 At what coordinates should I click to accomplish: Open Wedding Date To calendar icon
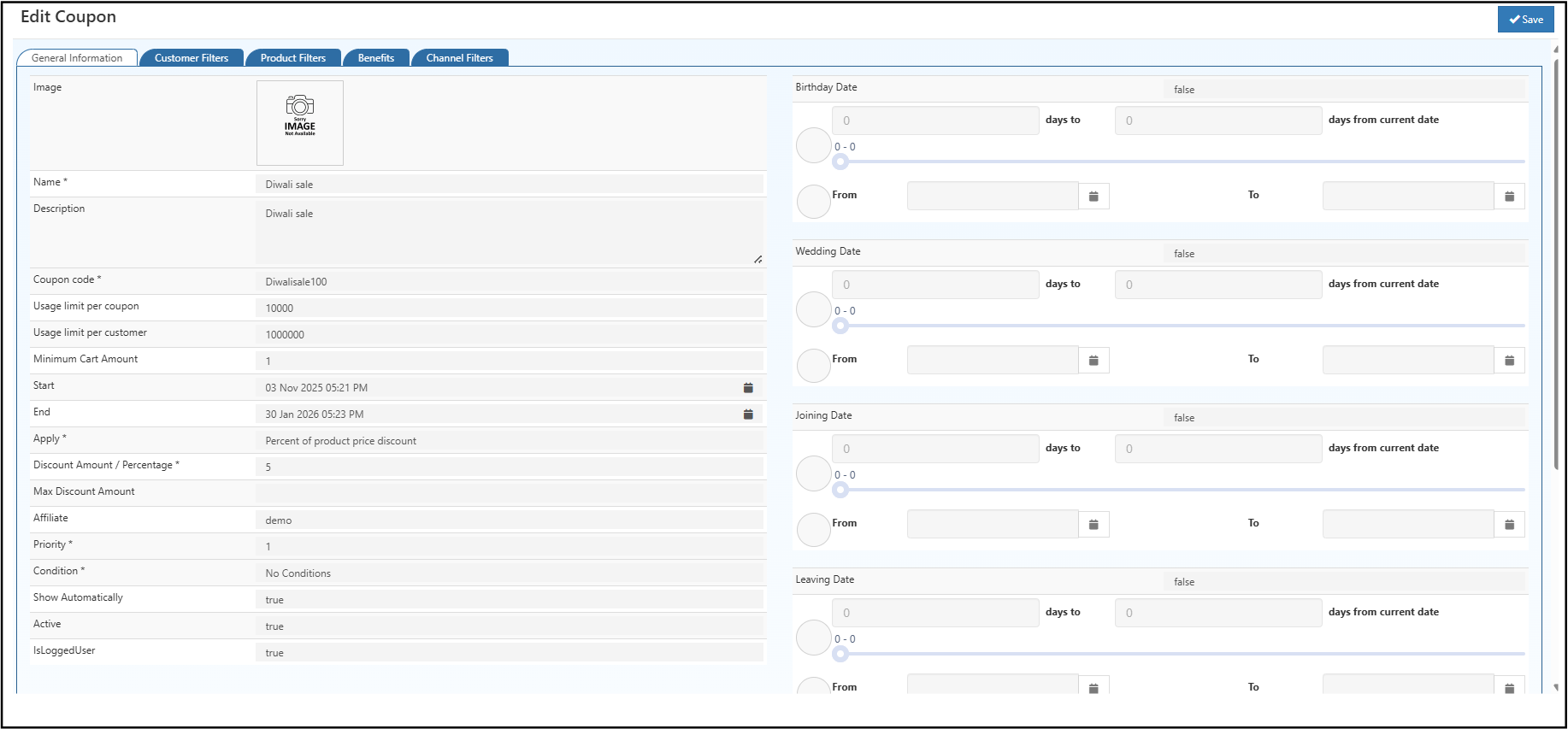pos(1509,361)
